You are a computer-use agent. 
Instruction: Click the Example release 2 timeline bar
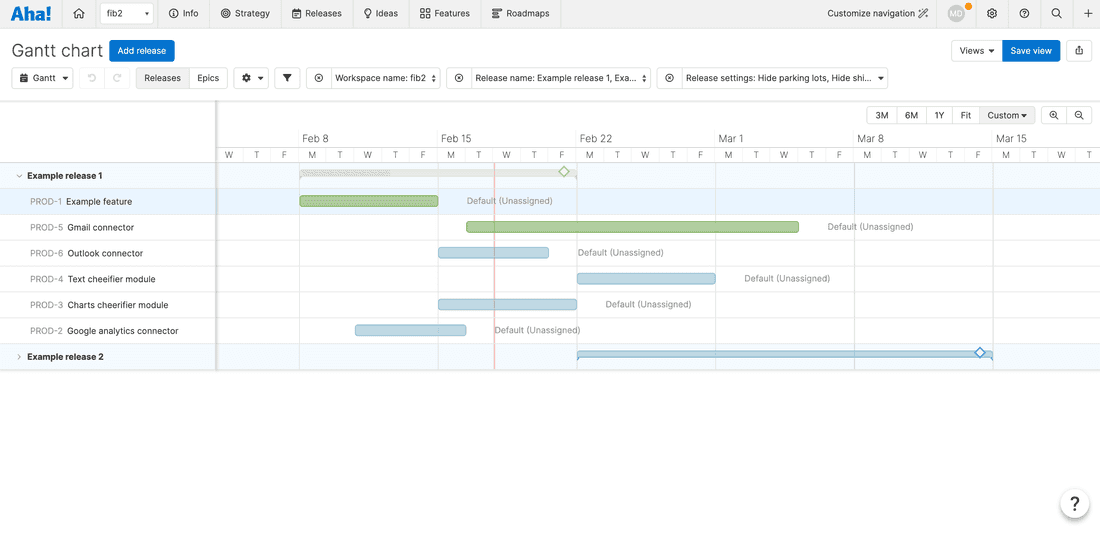click(784, 355)
